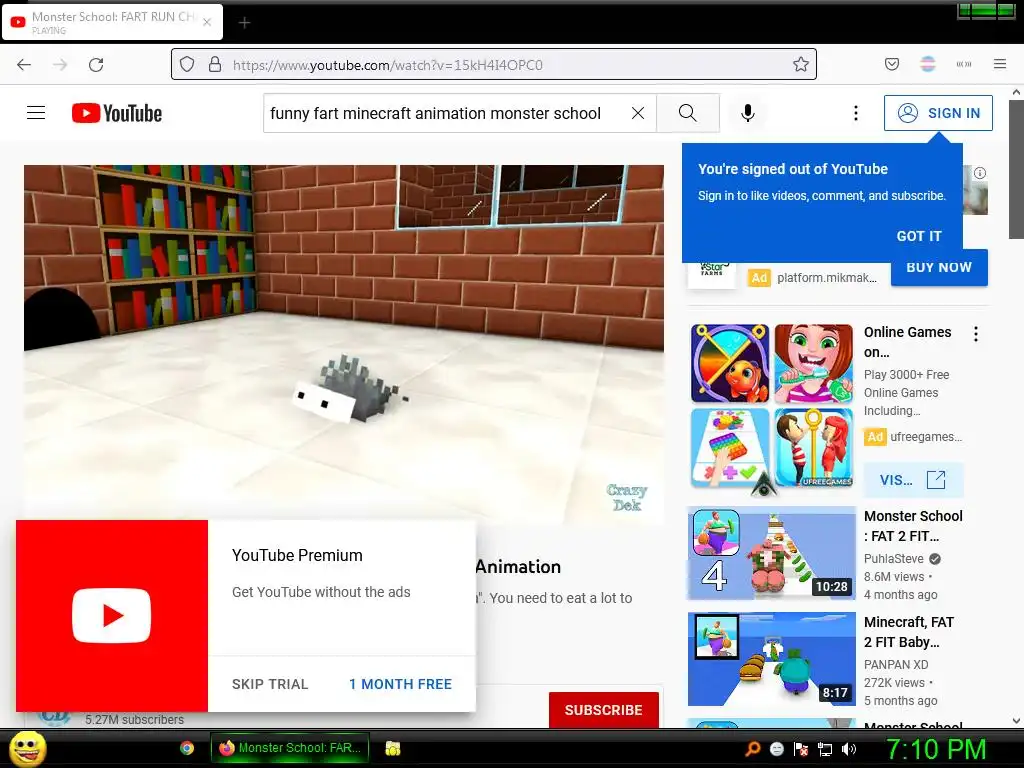The height and width of the screenshot is (768, 1024).
Task: Open Monster School FAT 2 FIT thumbnail
Action: point(771,552)
